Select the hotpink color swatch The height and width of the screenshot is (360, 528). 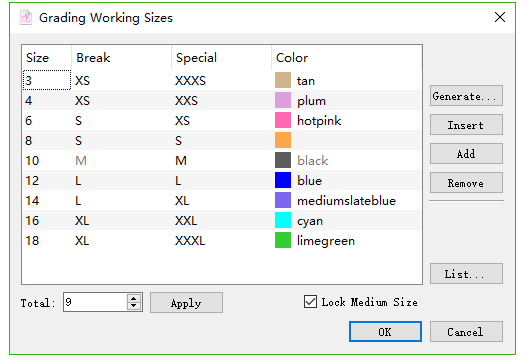click(x=283, y=120)
